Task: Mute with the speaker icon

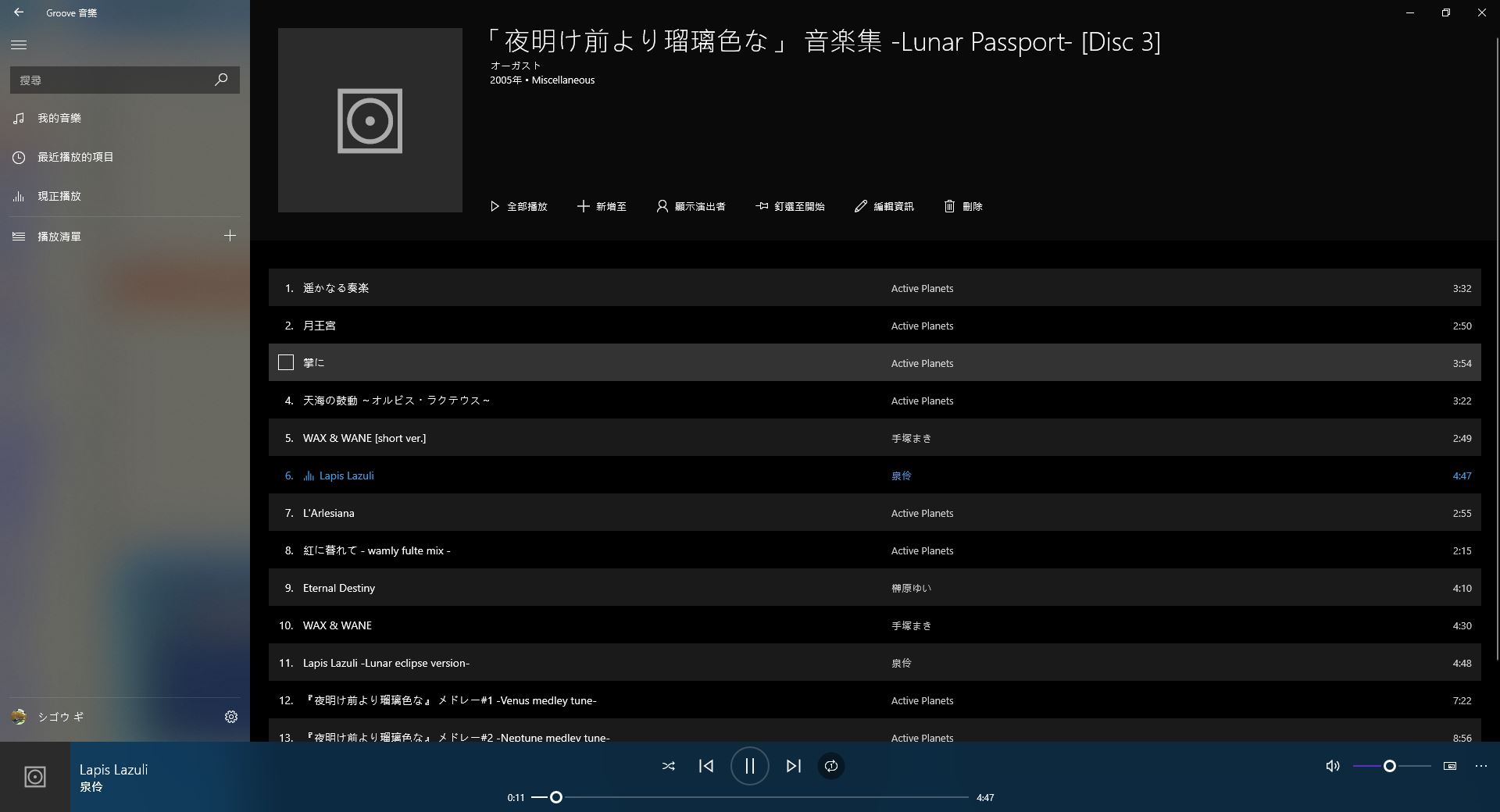Action: click(x=1333, y=766)
